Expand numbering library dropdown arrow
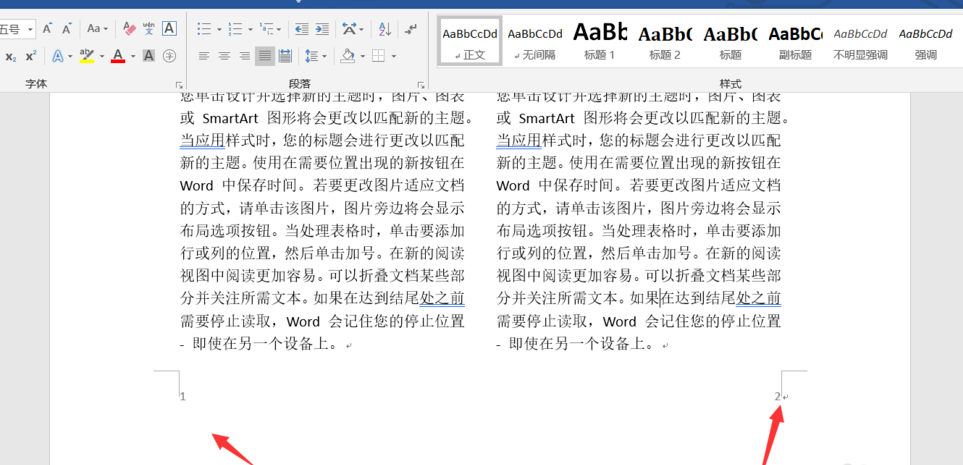963x465 pixels. 250,29
